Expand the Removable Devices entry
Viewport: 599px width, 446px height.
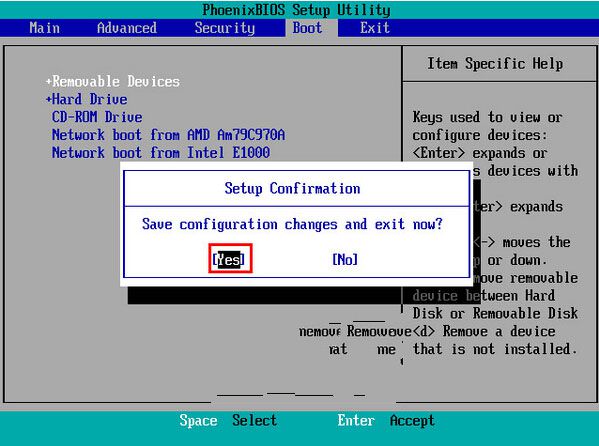coord(113,81)
